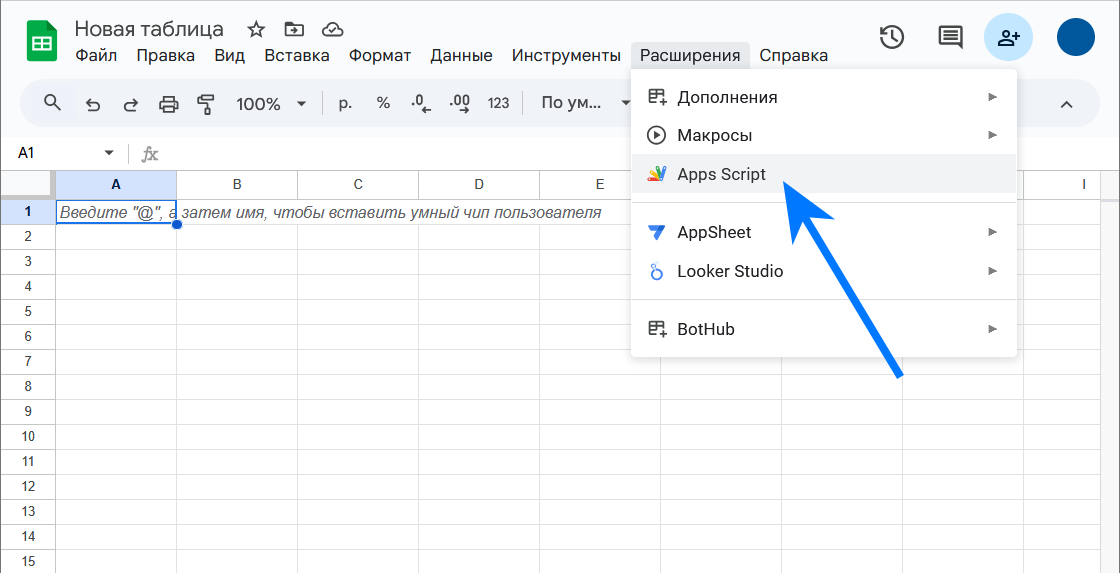Open the comments speech bubble icon

click(x=949, y=37)
